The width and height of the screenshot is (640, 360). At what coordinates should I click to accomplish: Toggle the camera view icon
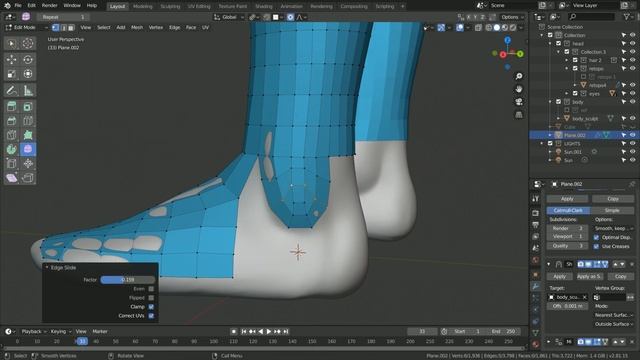pyautogui.click(x=519, y=102)
